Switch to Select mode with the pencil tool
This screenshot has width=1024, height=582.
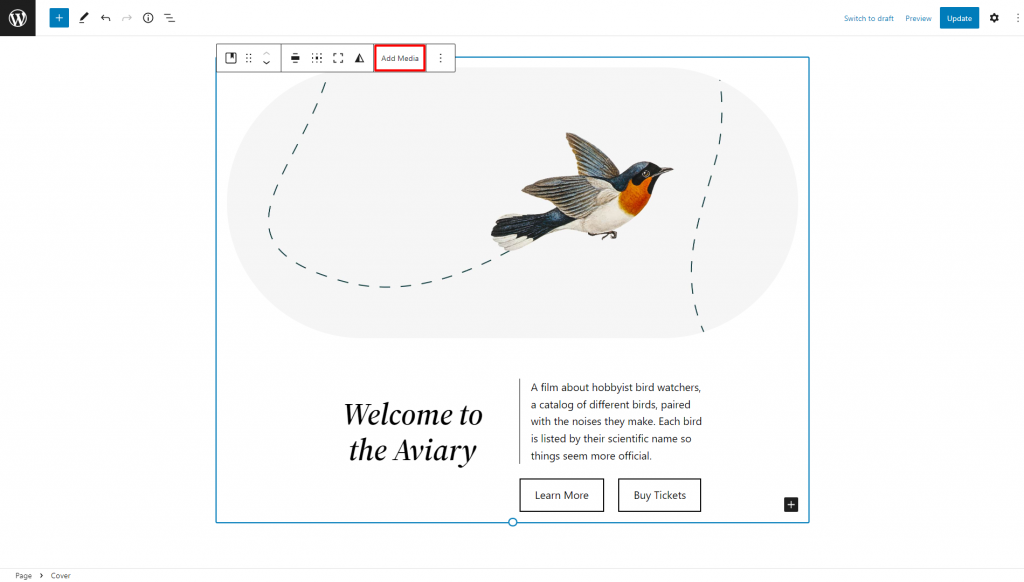[x=83, y=17]
